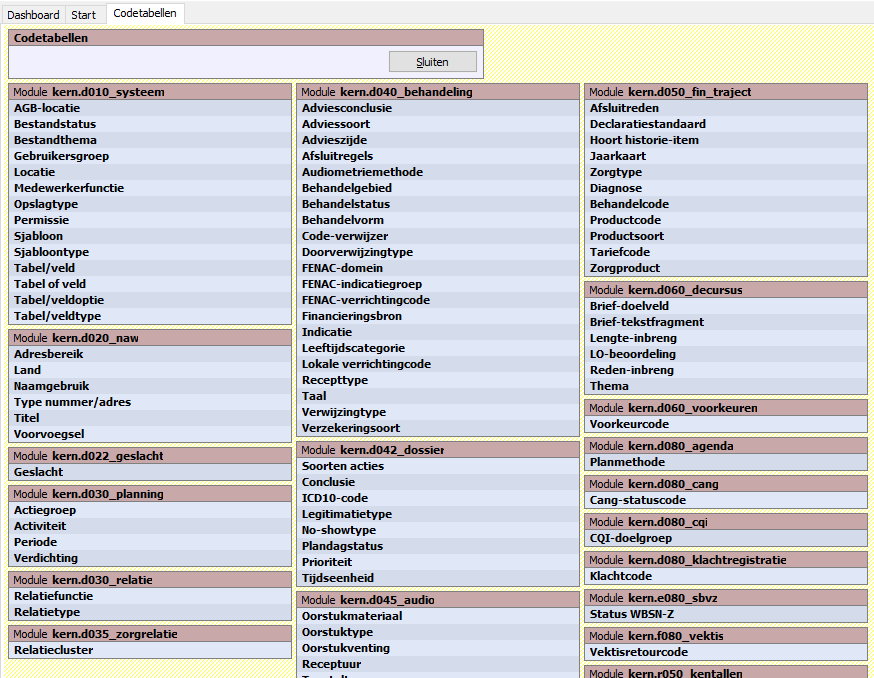Select the ICD10-code entry

335,498
